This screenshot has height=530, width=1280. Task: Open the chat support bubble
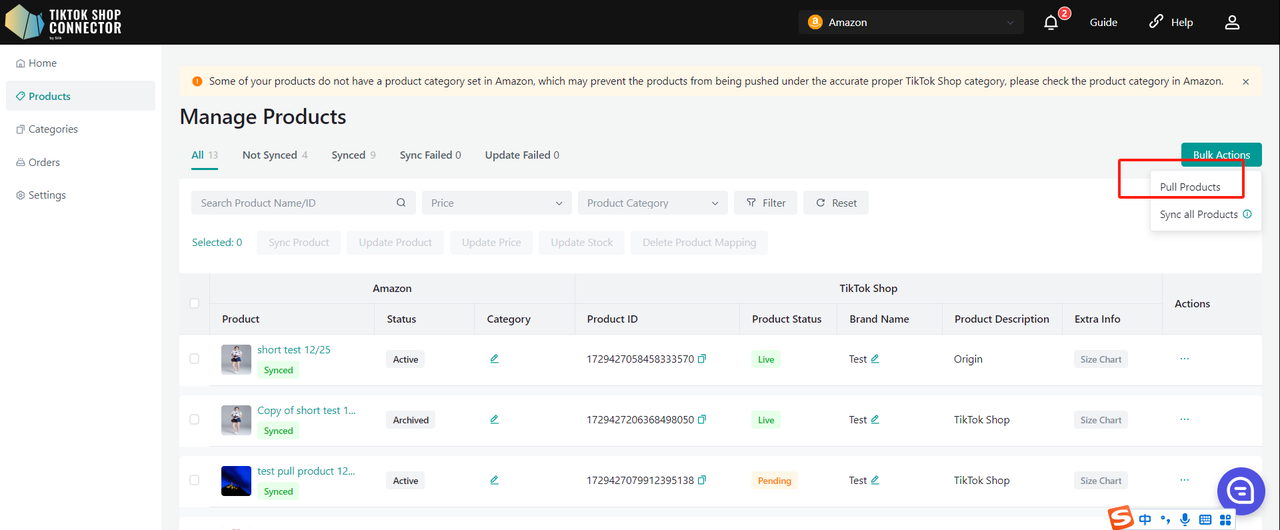pyautogui.click(x=1241, y=490)
